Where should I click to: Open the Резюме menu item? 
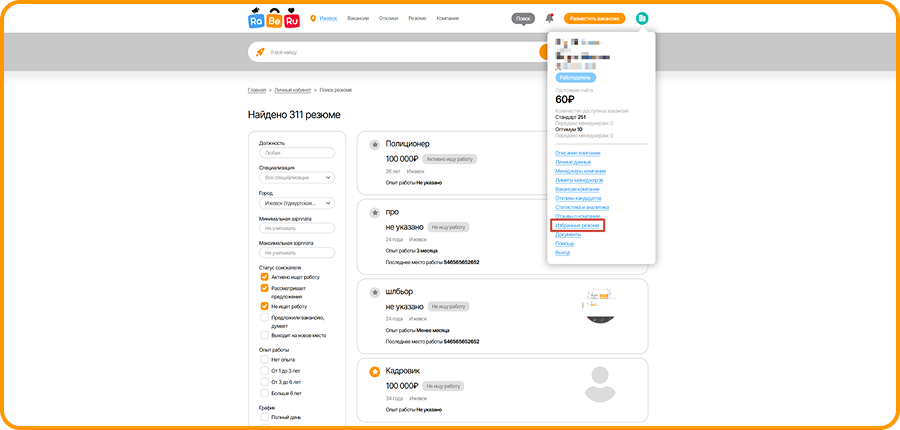coord(417,18)
